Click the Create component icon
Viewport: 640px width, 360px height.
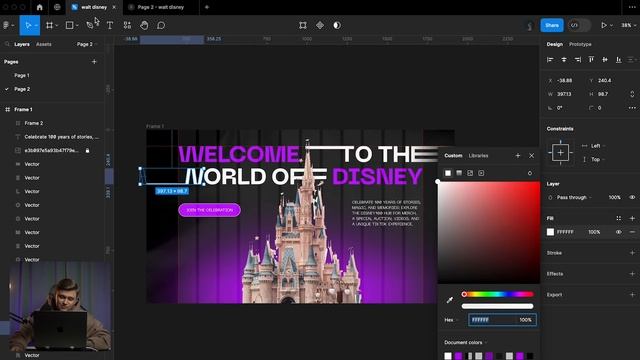(x=320, y=25)
